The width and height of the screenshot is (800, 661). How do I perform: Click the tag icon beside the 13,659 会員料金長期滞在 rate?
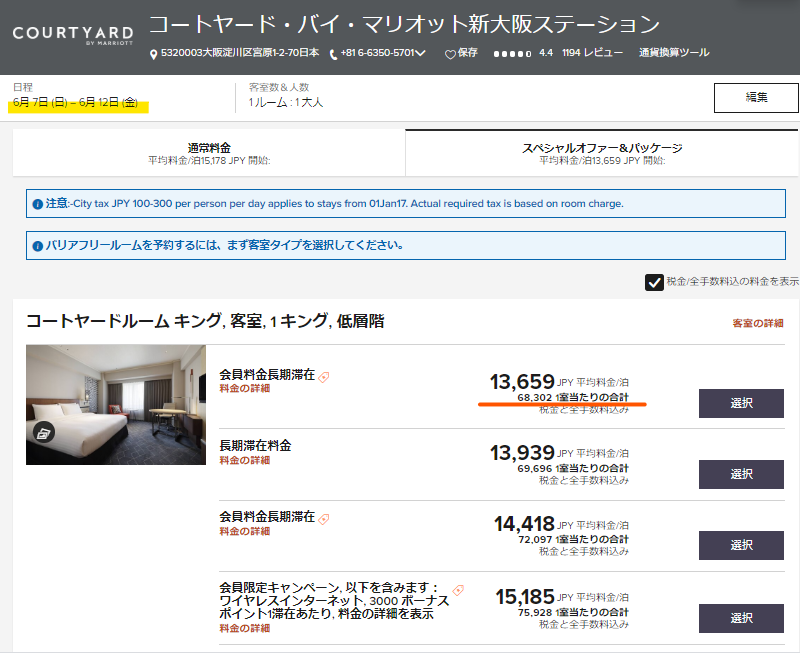pyautogui.click(x=324, y=377)
